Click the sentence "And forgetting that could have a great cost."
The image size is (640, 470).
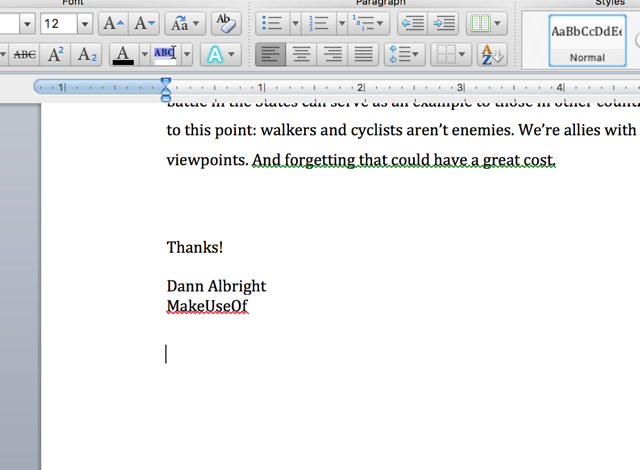coord(404,160)
